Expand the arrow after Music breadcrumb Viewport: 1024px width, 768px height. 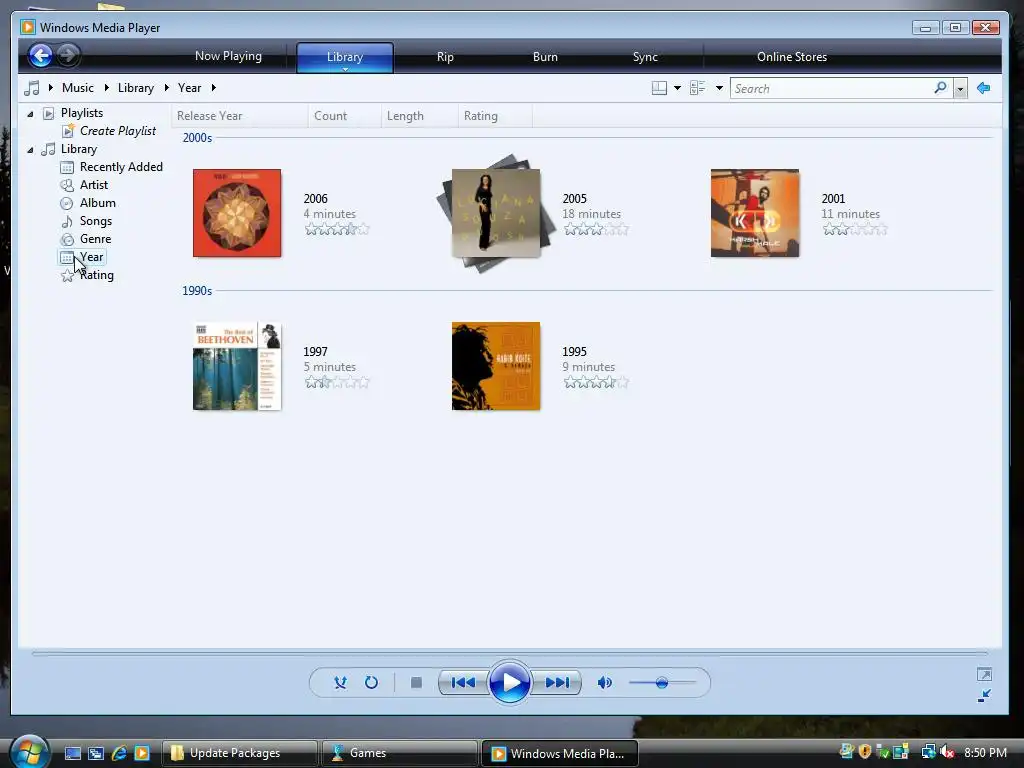tap(106, 88)
